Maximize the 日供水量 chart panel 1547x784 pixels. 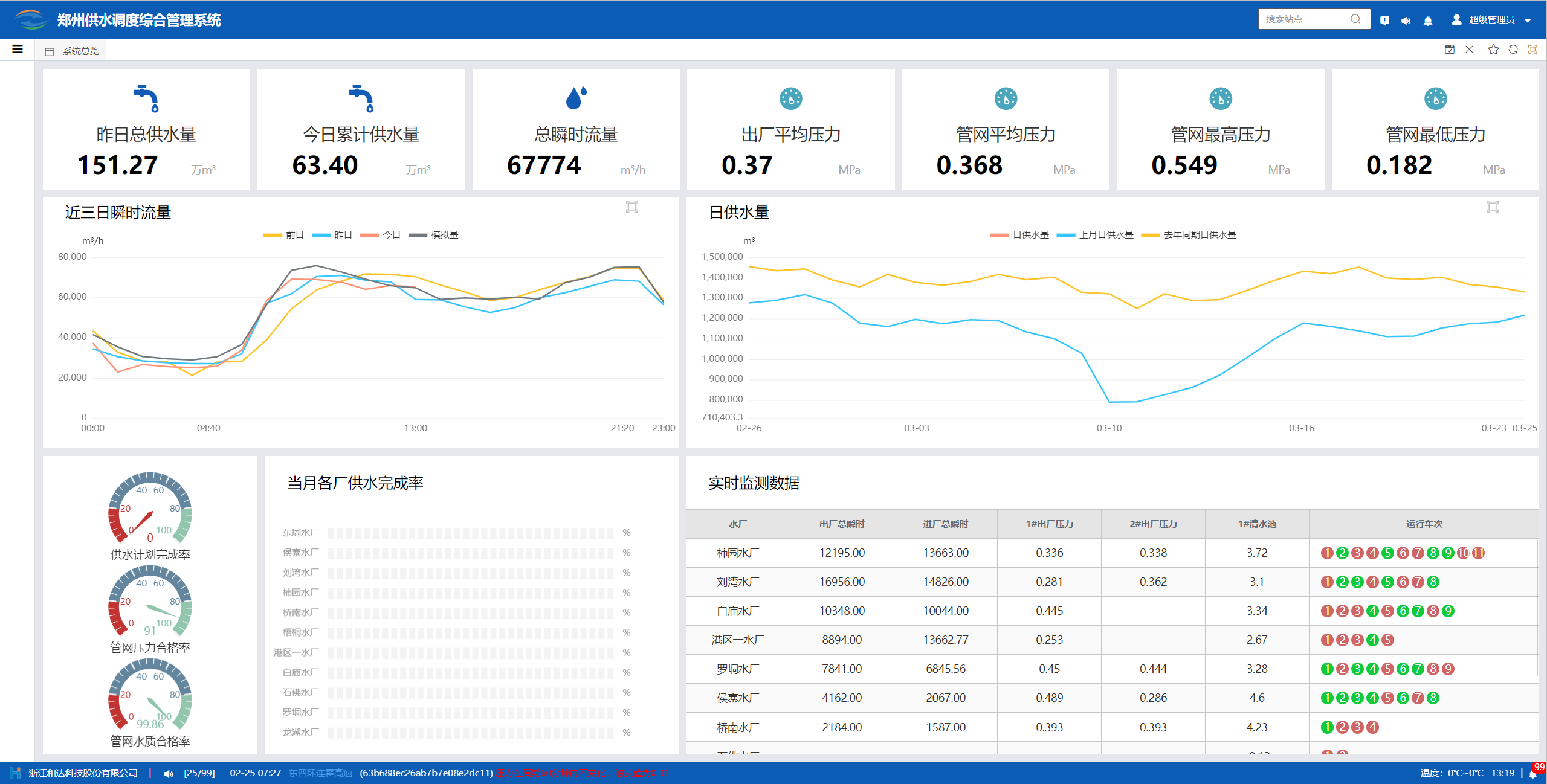click(x=1492, y=207)
